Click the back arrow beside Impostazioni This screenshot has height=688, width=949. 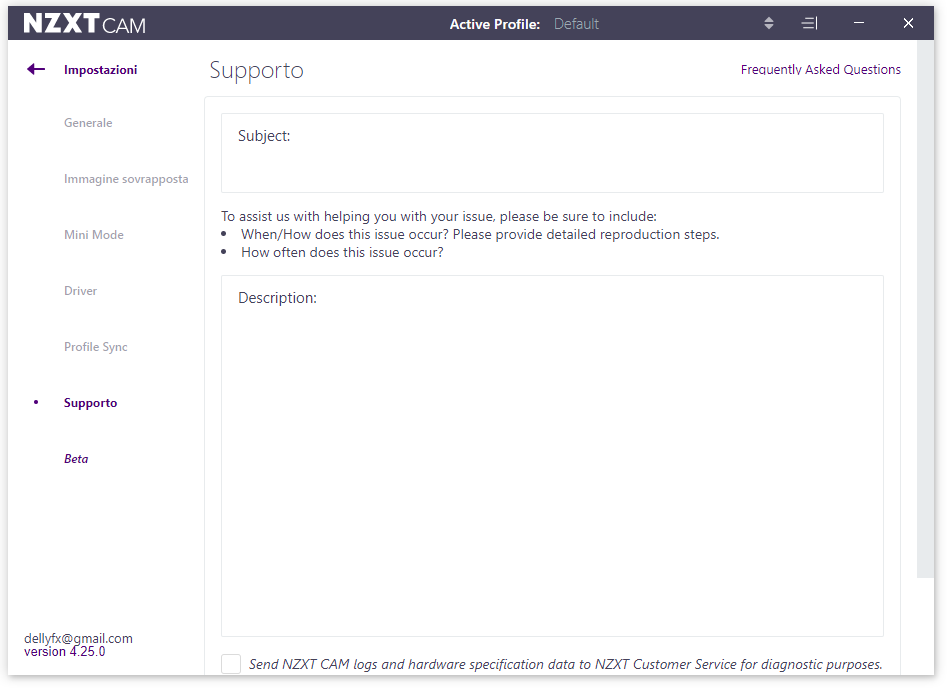36,69
